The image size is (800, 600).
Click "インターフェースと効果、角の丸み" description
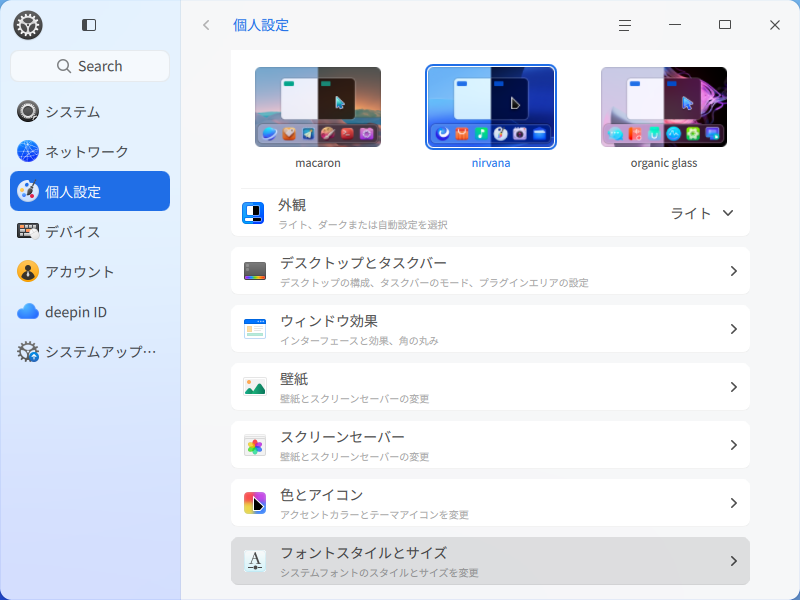359,341
